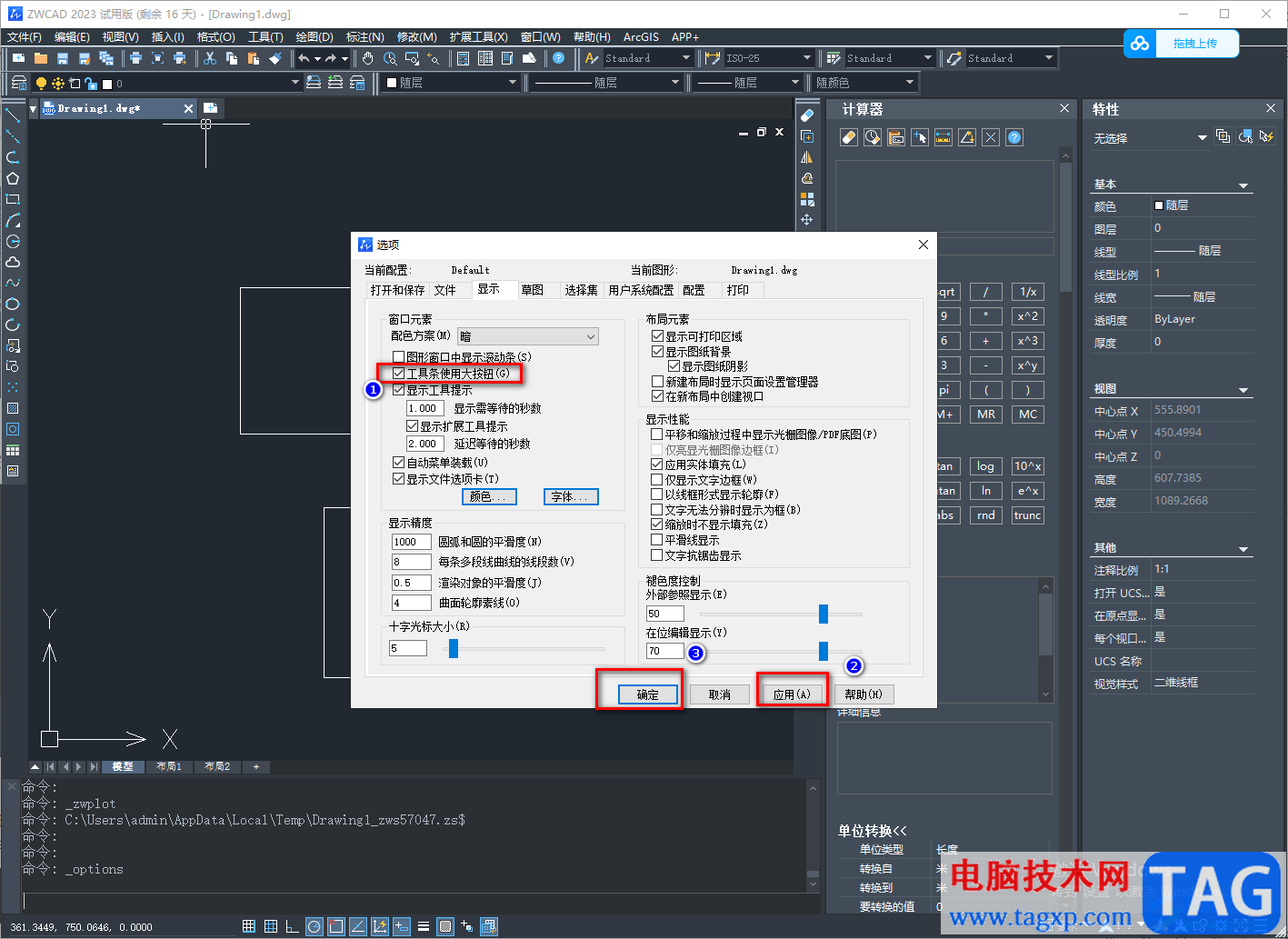
Task: Click the 帮助(H) button
Action: point(864,694)
